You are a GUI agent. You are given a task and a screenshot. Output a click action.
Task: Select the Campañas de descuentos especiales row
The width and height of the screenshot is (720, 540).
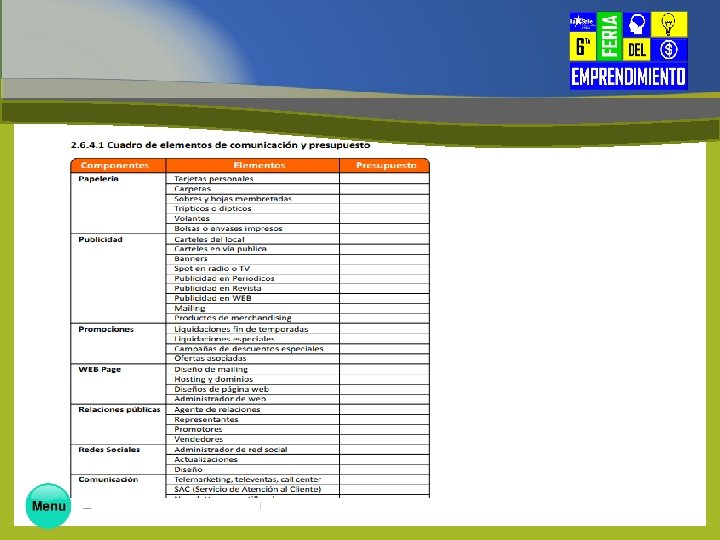point(253,349)
